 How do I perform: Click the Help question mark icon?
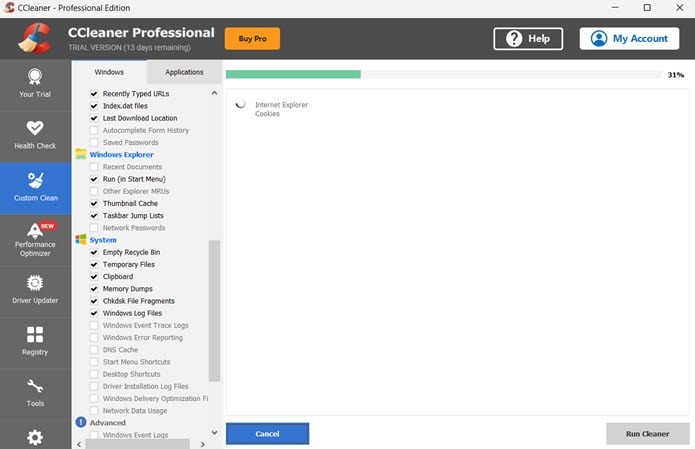tap(514, 39)
